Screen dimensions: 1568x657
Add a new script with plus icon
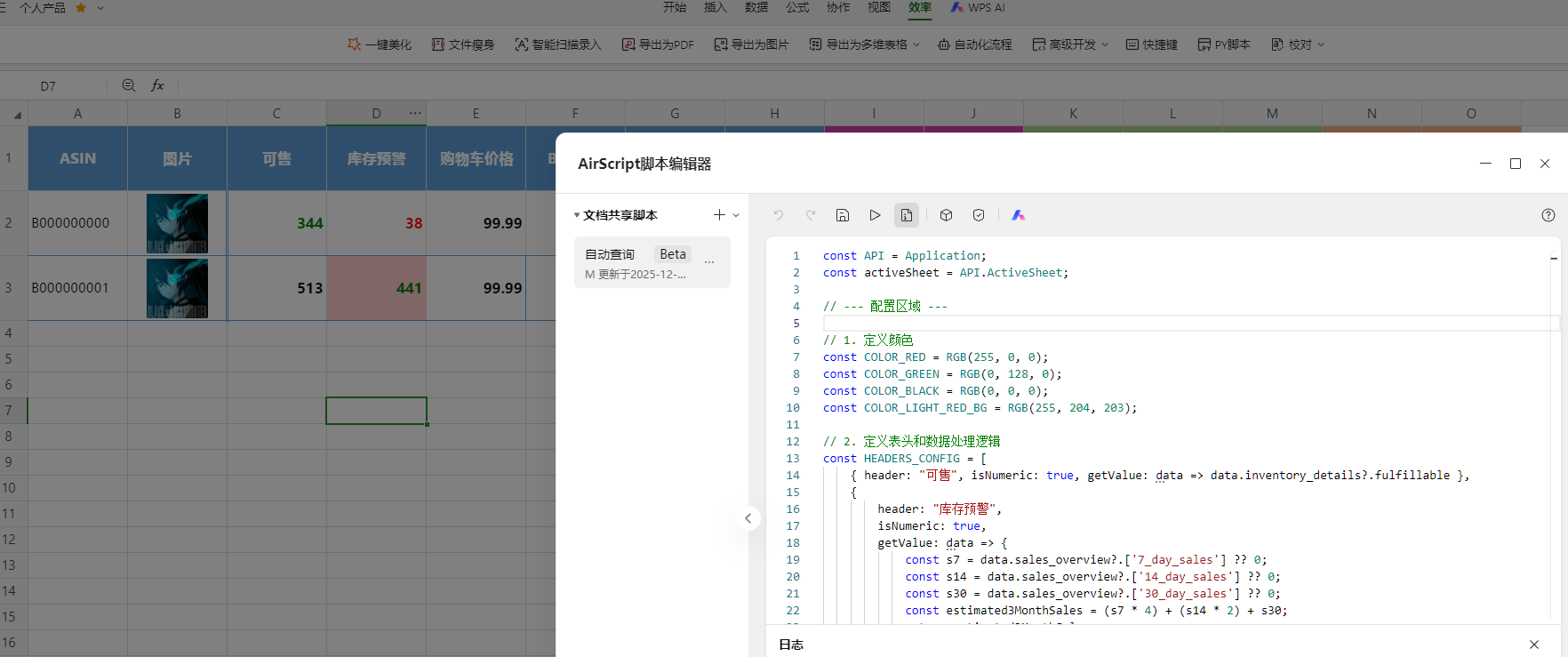719,215
